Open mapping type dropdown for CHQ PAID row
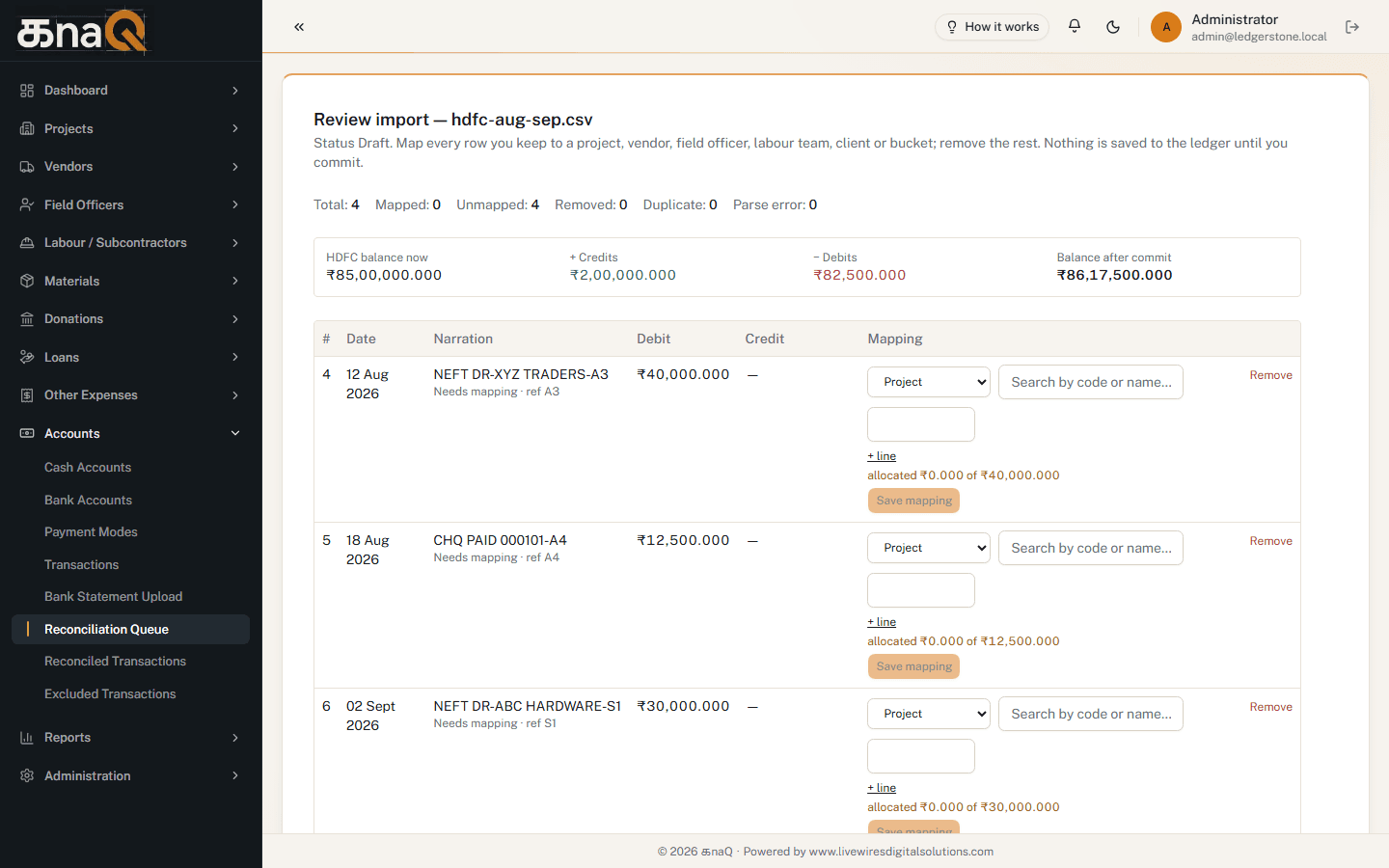This screenshot has height=868, width=1389. [x=929, y=548]
